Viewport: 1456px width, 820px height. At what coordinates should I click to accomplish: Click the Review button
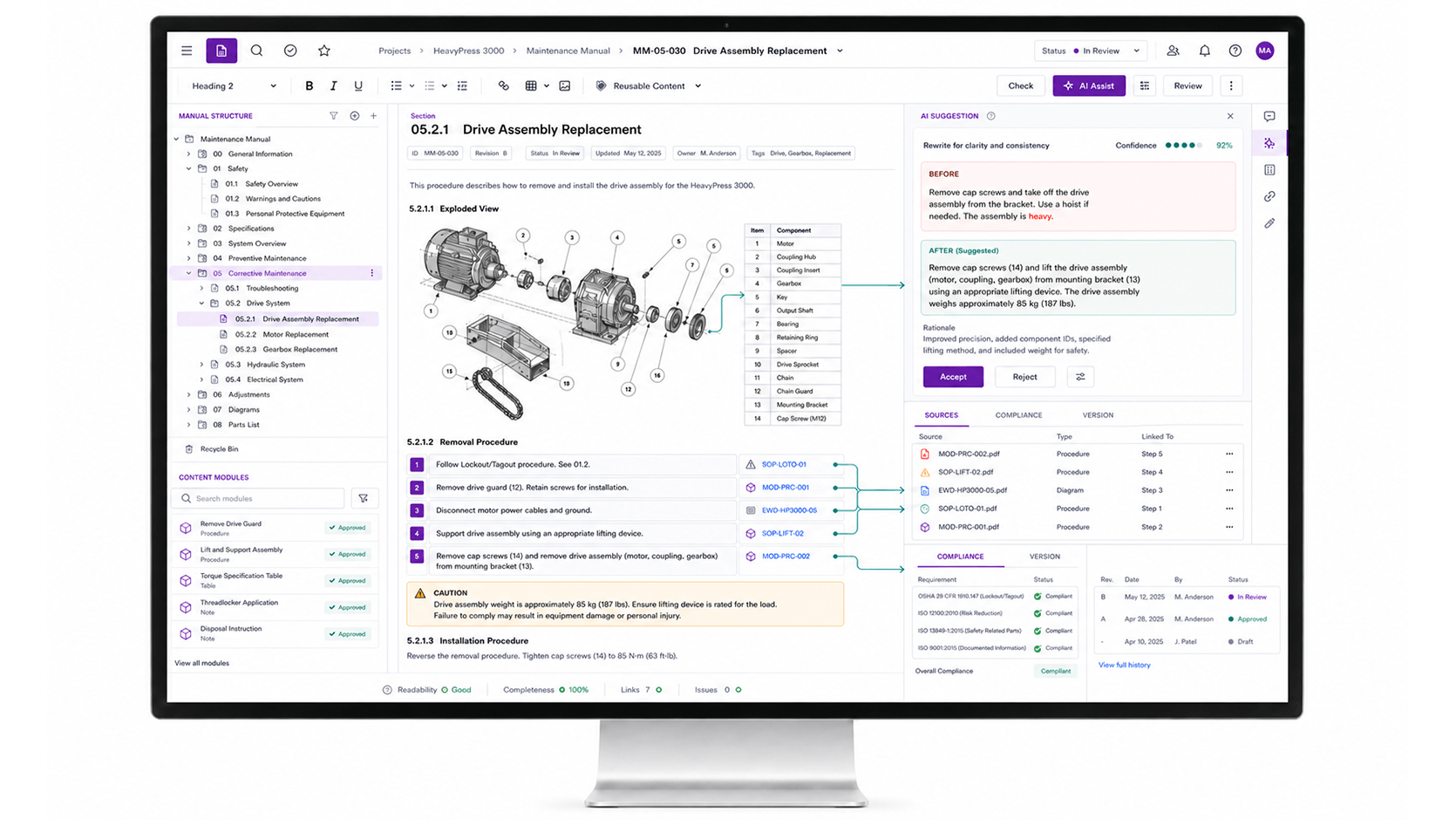1187,85
